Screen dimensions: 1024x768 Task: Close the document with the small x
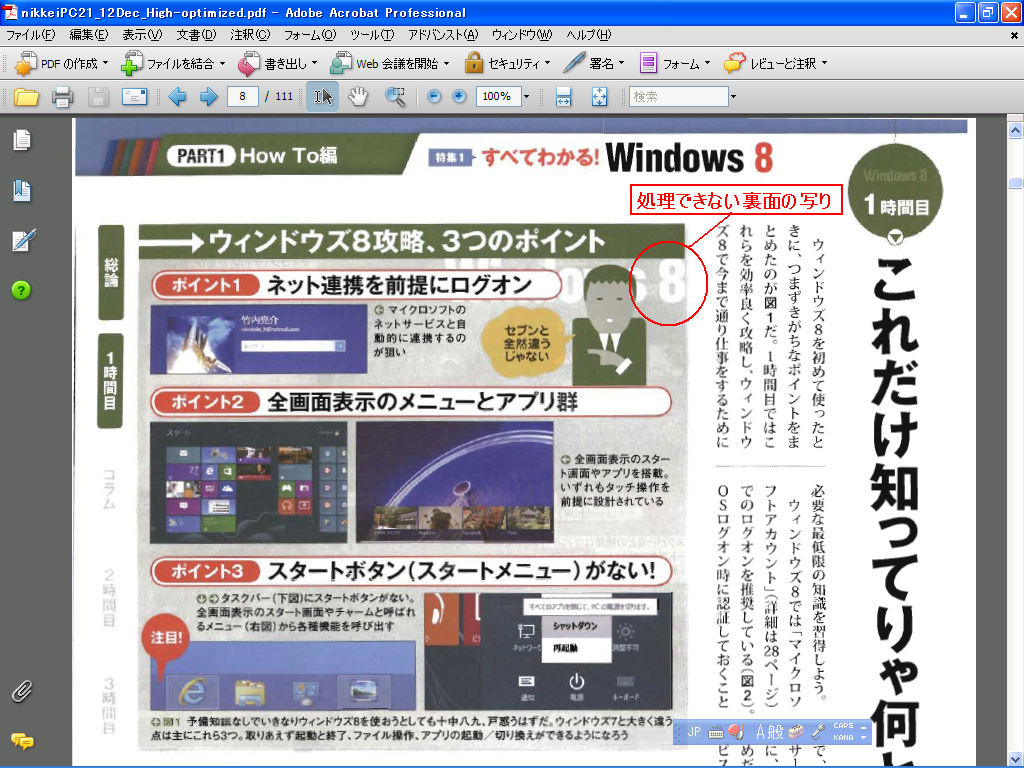(x=1014, y=36)
